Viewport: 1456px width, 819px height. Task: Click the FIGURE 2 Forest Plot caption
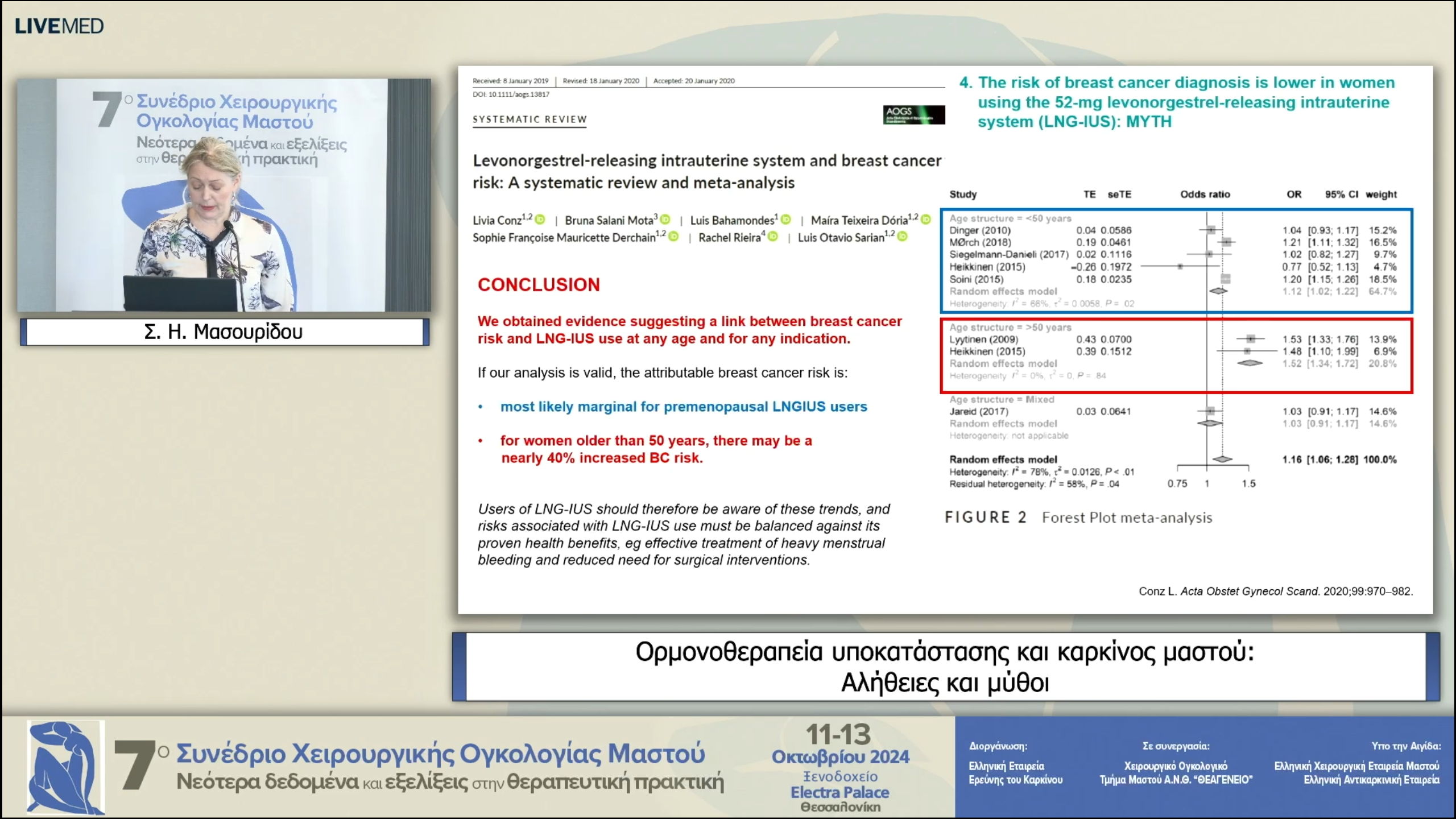click(1078, 518)
